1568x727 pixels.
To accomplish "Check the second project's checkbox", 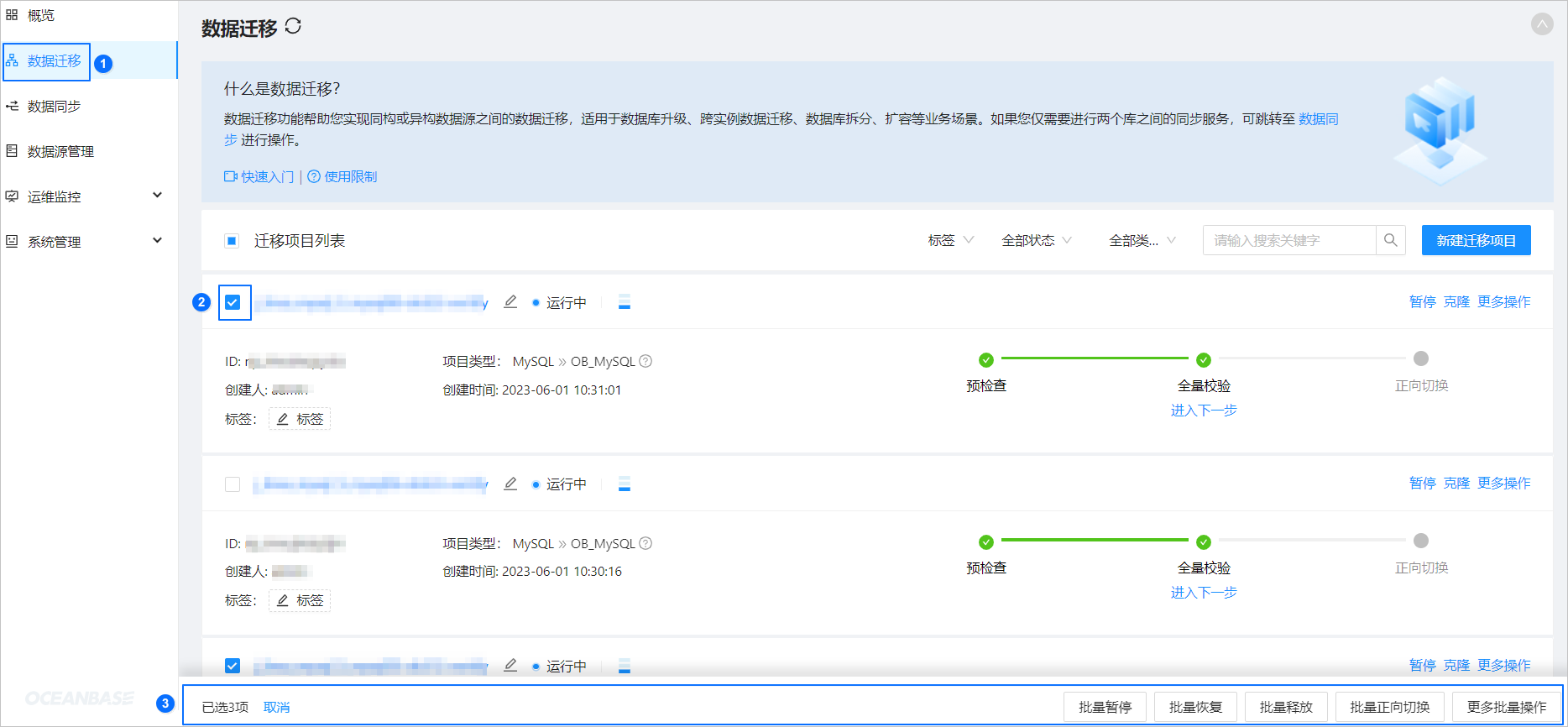I will click(x=233, y=484).
